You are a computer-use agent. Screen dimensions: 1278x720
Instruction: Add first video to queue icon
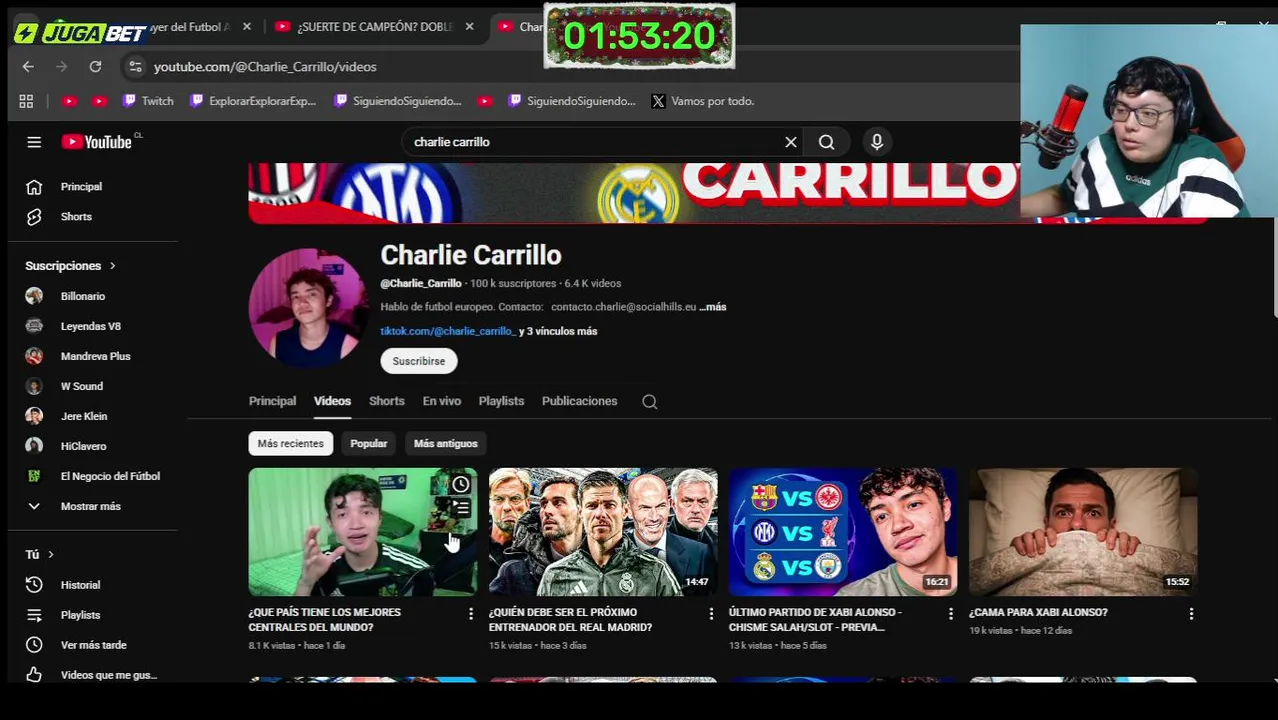coord(460,509)
